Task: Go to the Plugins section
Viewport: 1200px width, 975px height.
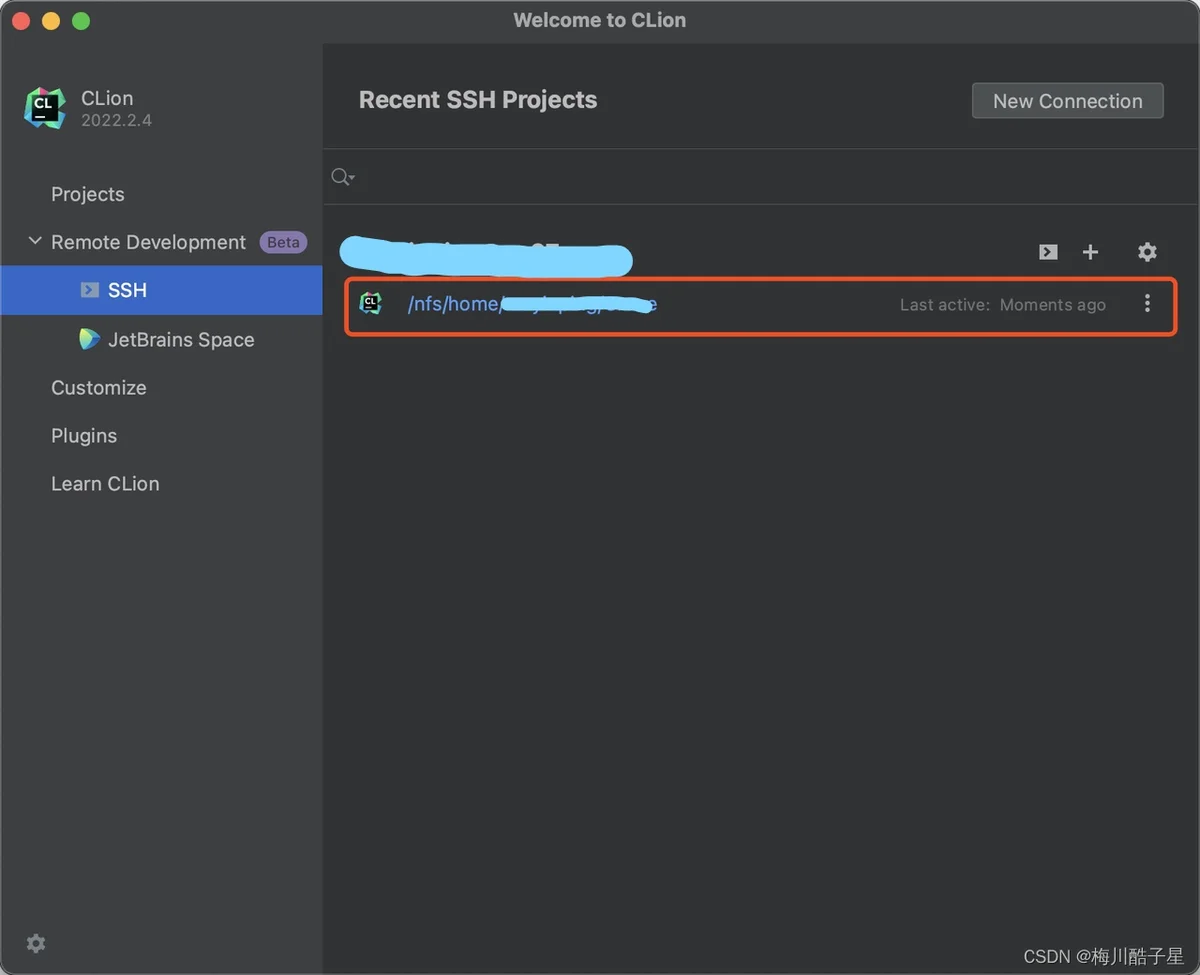Action: click(x=84, y=436)
